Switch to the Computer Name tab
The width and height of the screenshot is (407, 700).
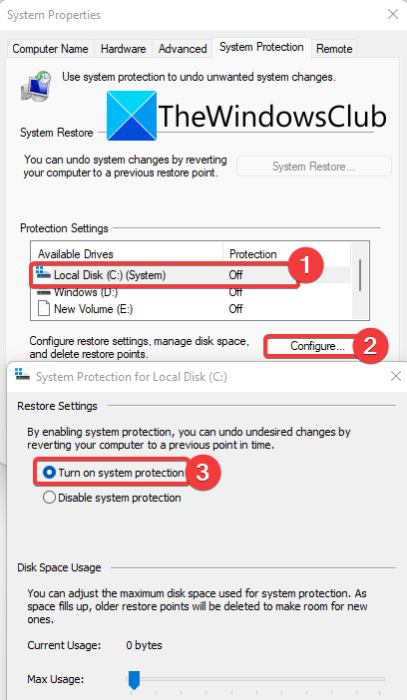[50, 49]
